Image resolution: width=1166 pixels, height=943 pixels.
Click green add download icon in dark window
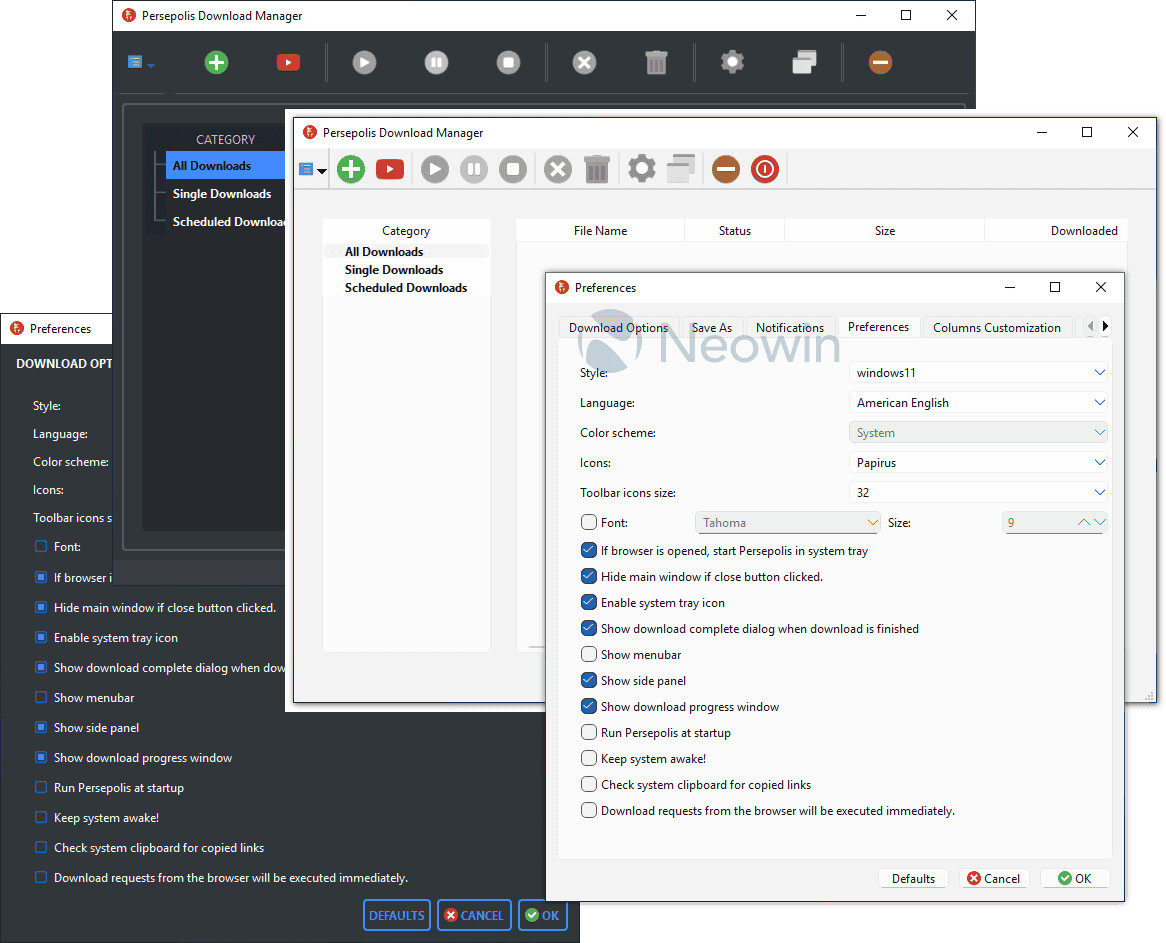click(216, 62)
